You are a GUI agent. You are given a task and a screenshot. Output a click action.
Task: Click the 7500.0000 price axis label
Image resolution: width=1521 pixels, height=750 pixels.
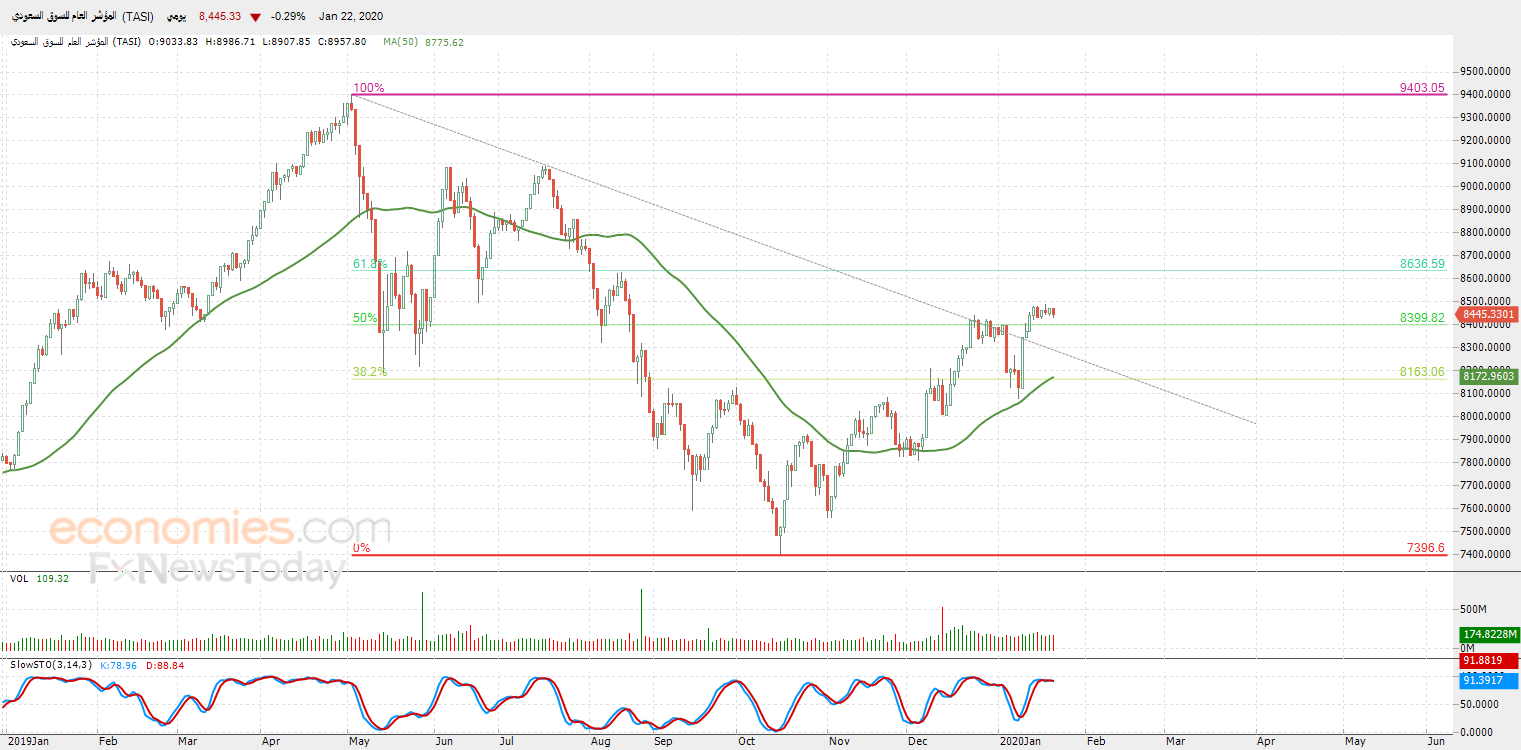click(x=1488, y=531)
